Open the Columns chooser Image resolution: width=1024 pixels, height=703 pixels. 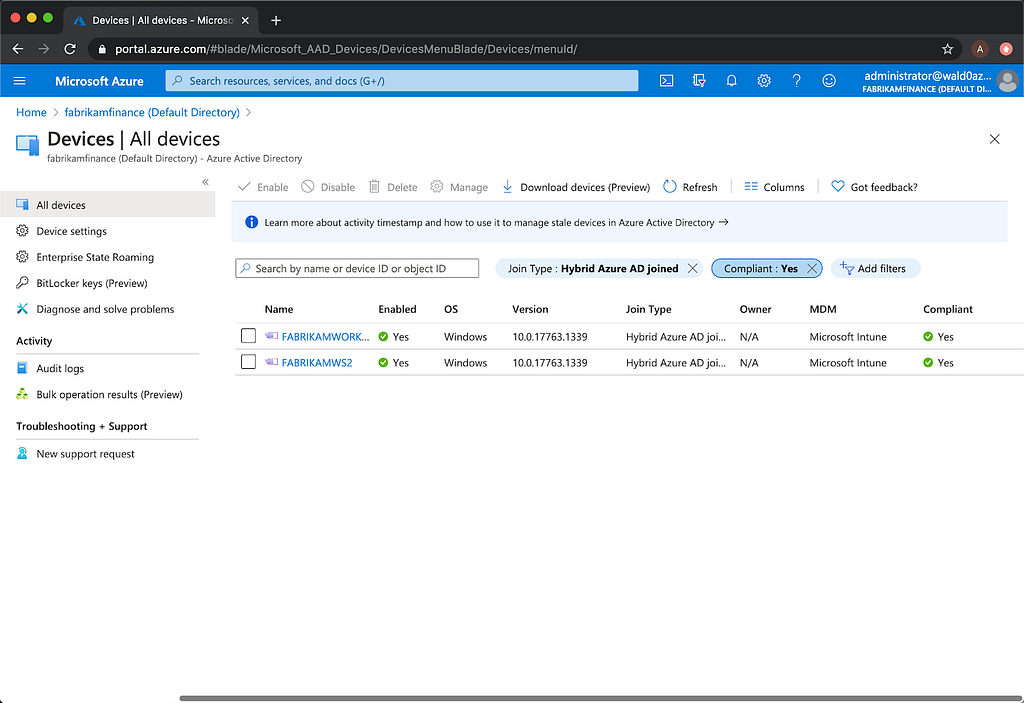point(775,187)
